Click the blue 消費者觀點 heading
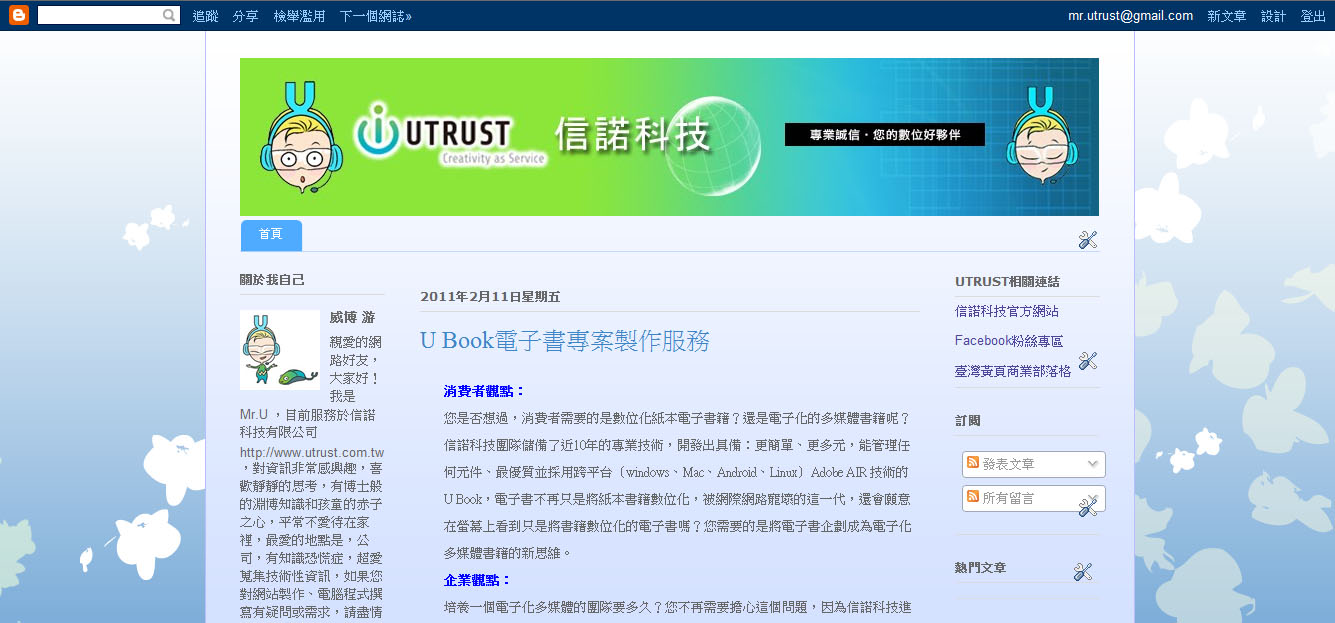This screenshot has width=1335, height=623. pos(485,391)
